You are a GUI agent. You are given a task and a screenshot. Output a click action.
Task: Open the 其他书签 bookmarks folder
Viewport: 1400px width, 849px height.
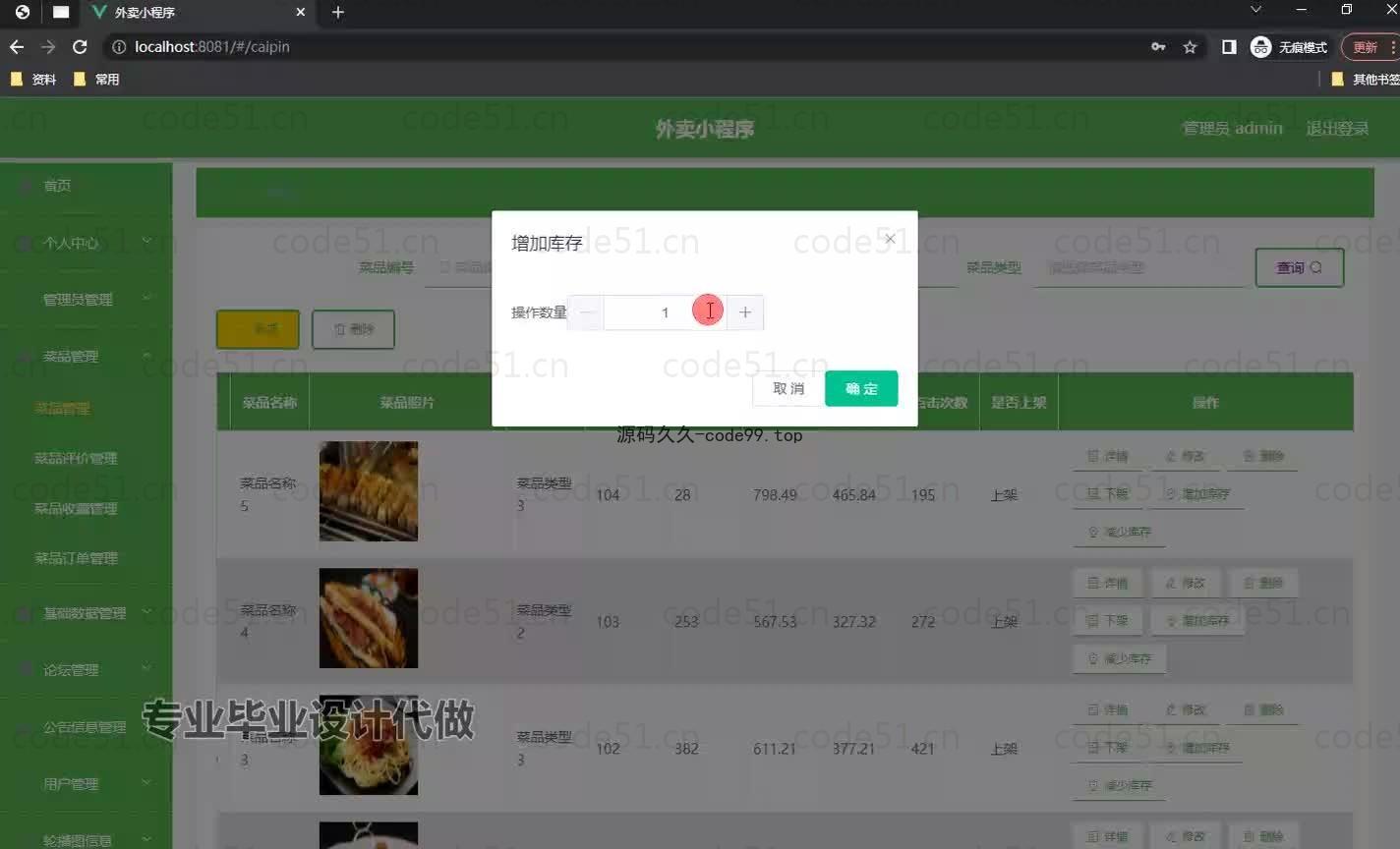point(1365,80)
